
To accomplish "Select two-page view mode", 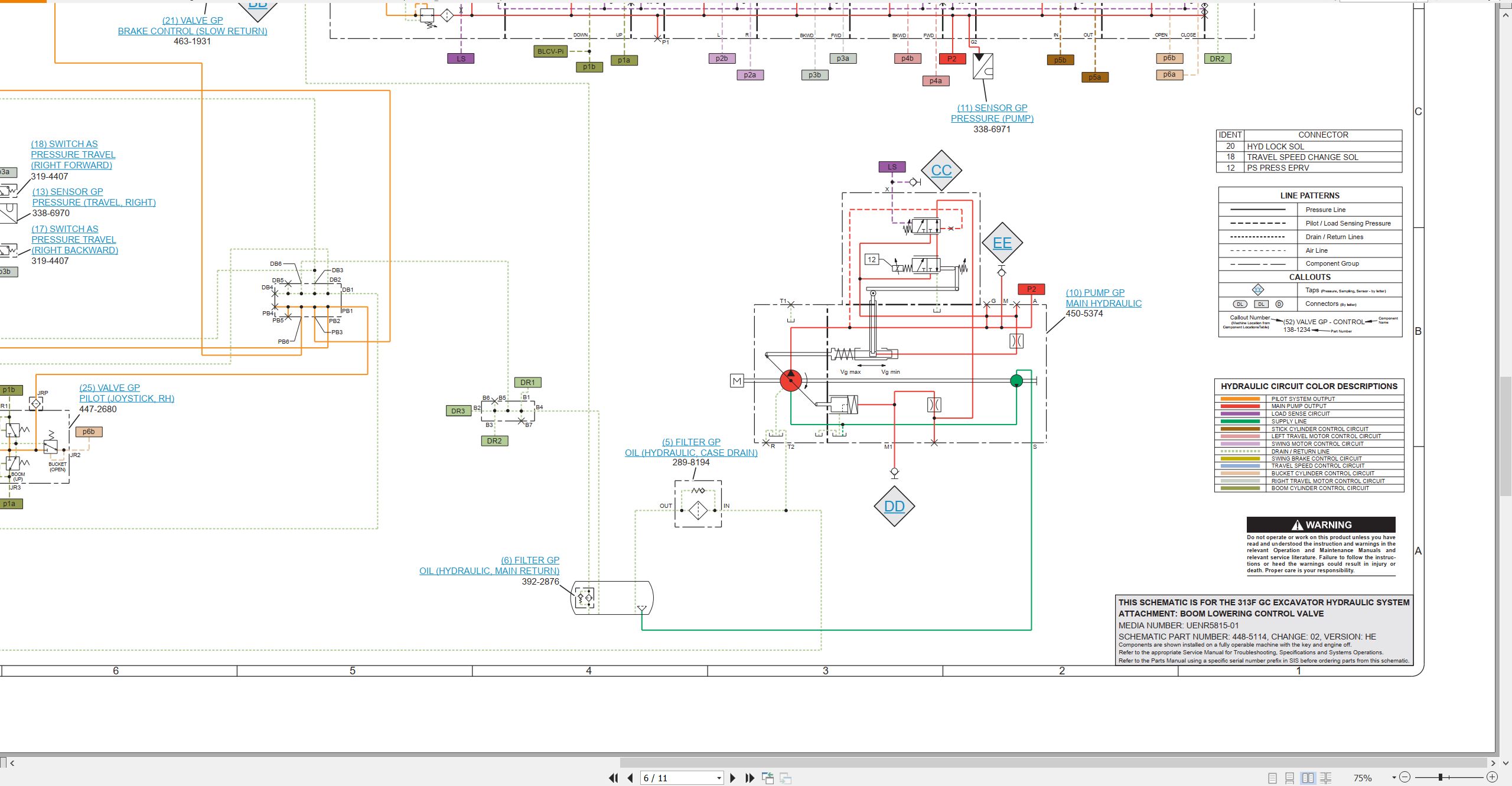I will (x=1308, y=778).
